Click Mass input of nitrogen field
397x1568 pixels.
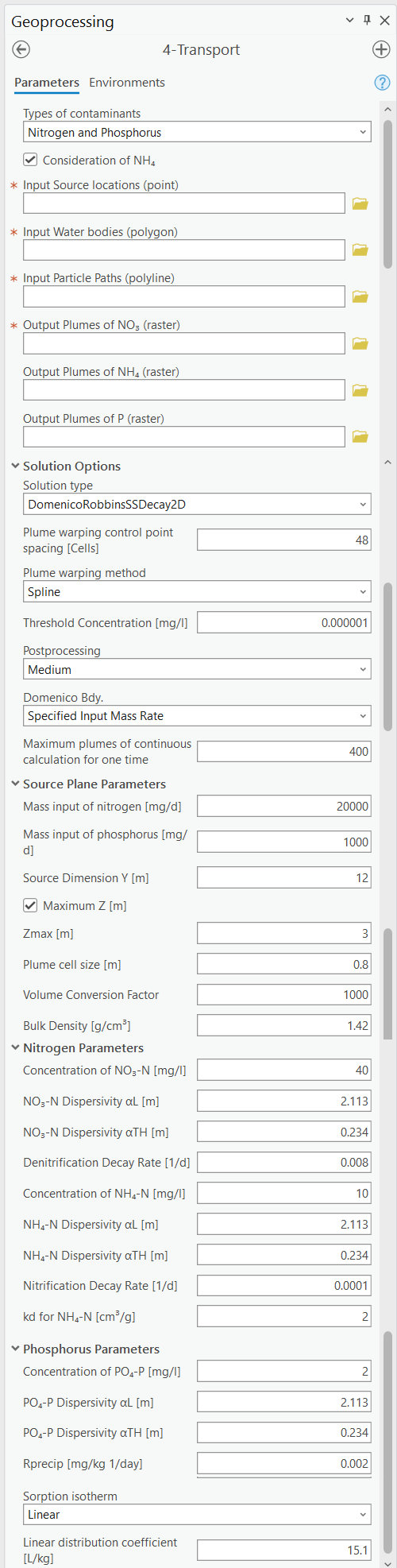(284, 806)
